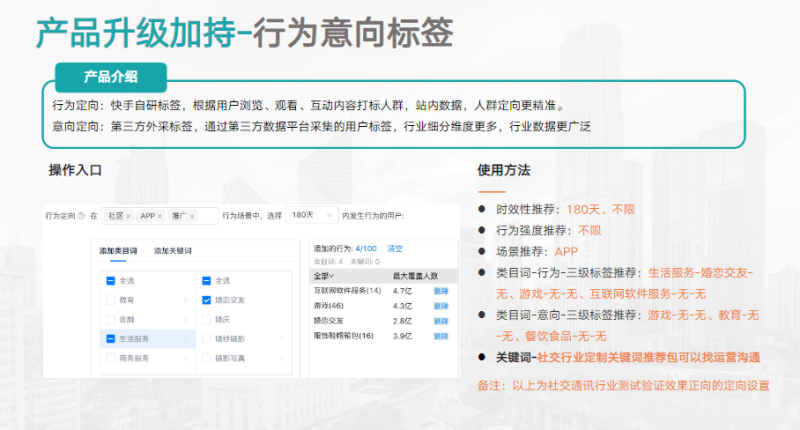Click the 最大覆盖人数 column header
The width and height of the screenshot is (800, 430).
(x=415, y=276)
